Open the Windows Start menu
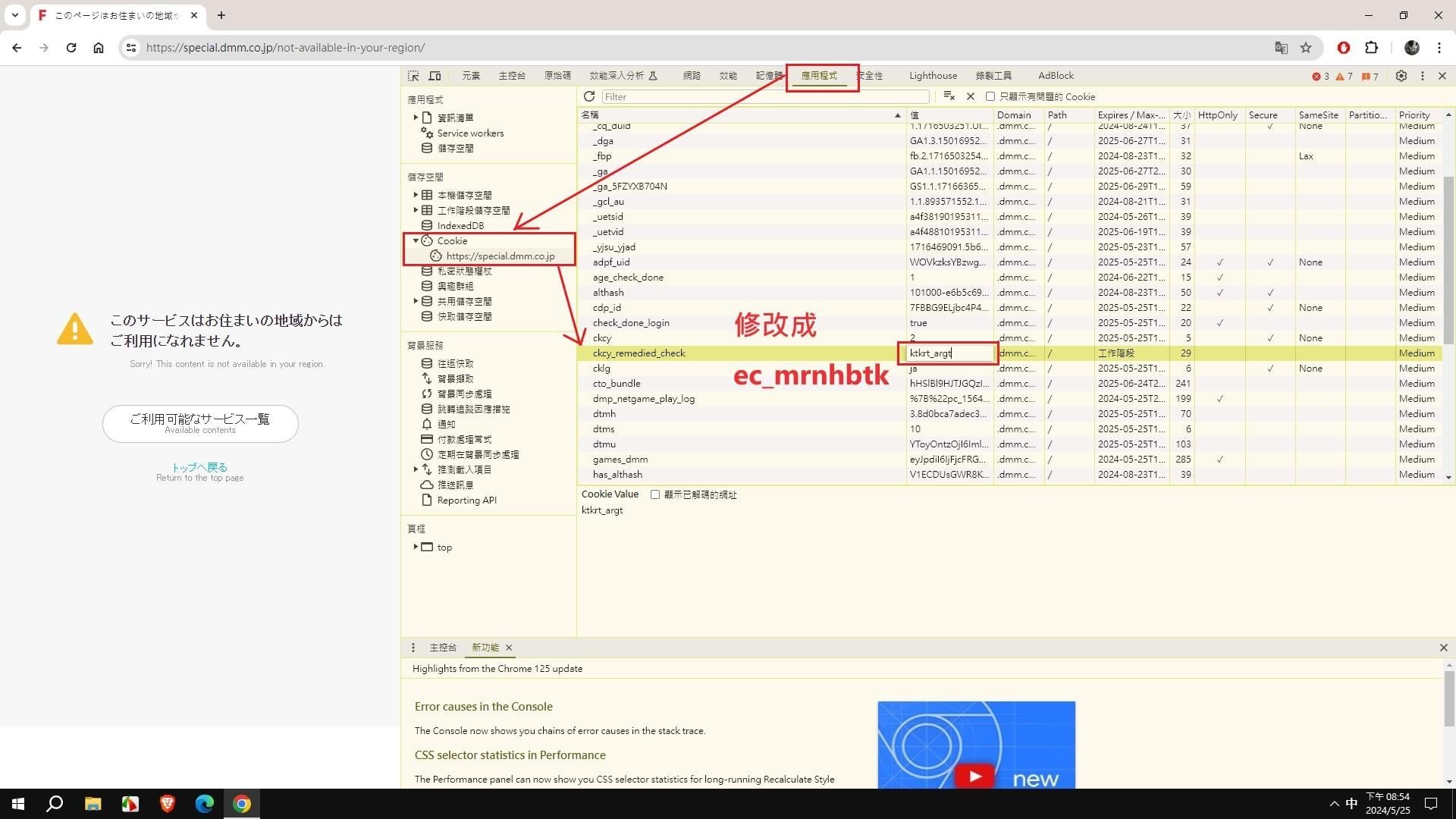This screenshot has height=819, width=1456. (x=18, y=804)
